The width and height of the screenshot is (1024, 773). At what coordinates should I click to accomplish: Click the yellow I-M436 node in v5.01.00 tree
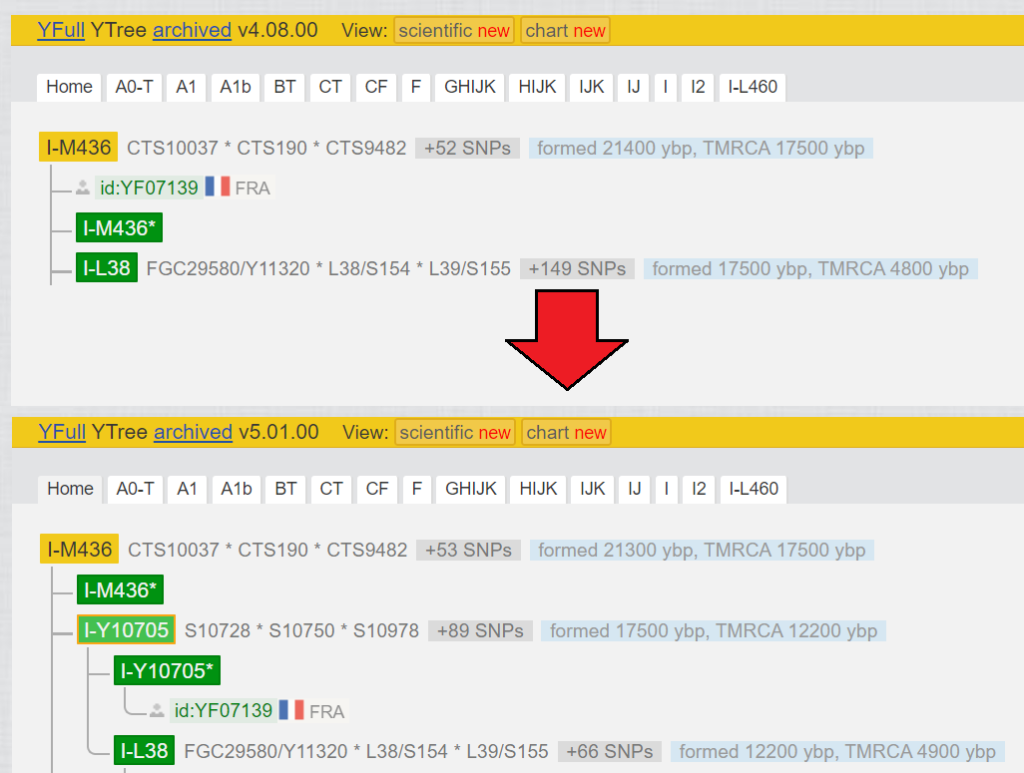point(80,549)
